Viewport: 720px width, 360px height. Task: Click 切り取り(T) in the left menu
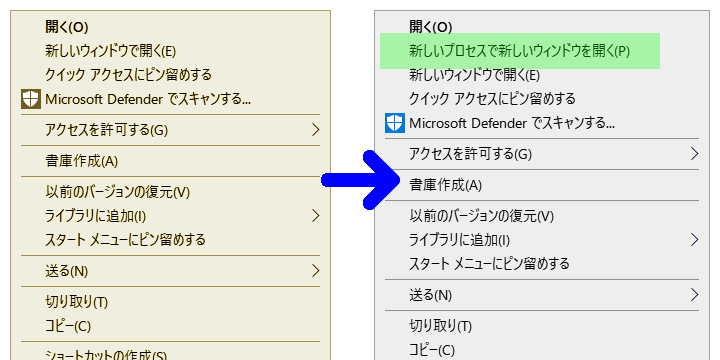[x=76, y=302]
